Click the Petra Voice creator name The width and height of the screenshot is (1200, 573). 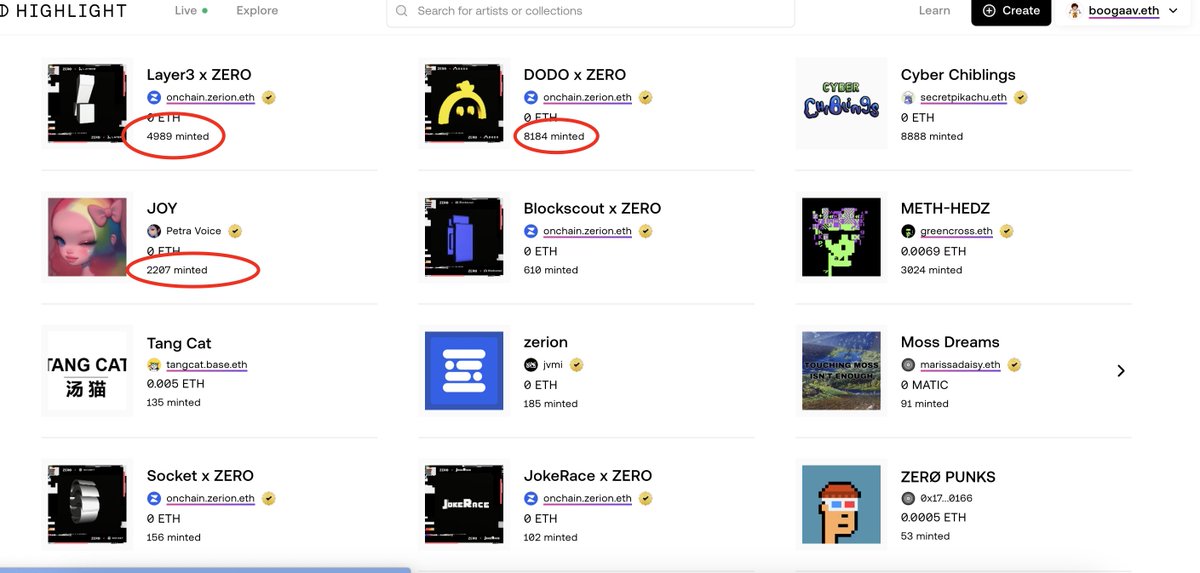[x=194, y=231]
